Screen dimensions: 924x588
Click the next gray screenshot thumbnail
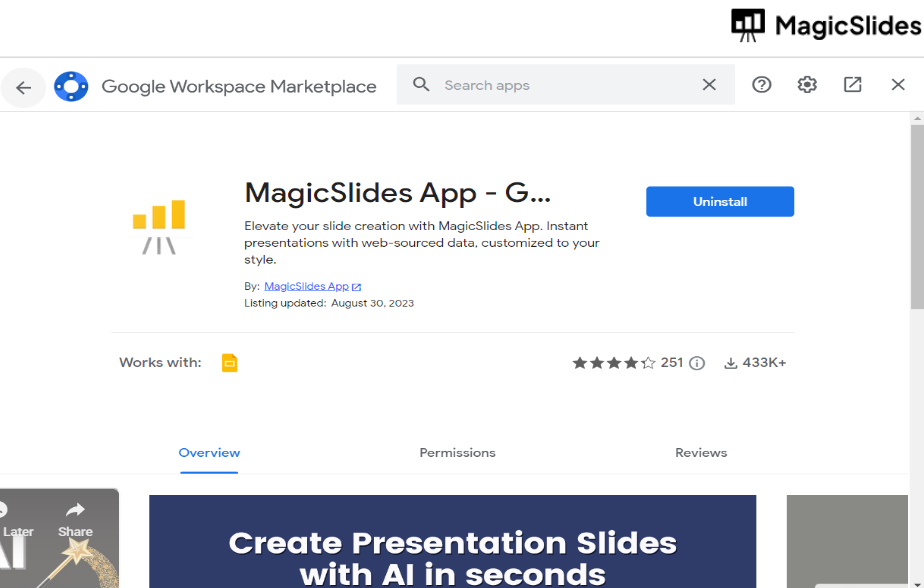(847, 541)
